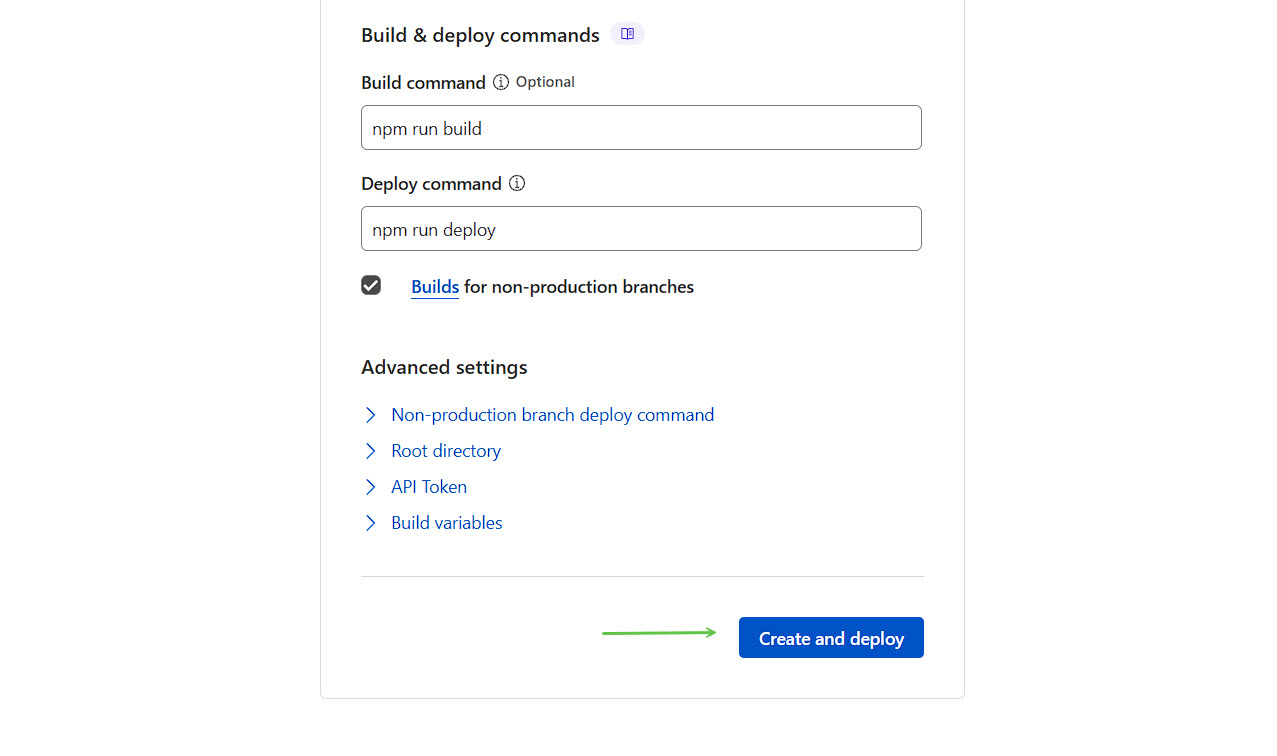This screenshot has width=1277, height=756.
Task: Click the info icon beside Deploy command
Action: click(x=517, y=183)
